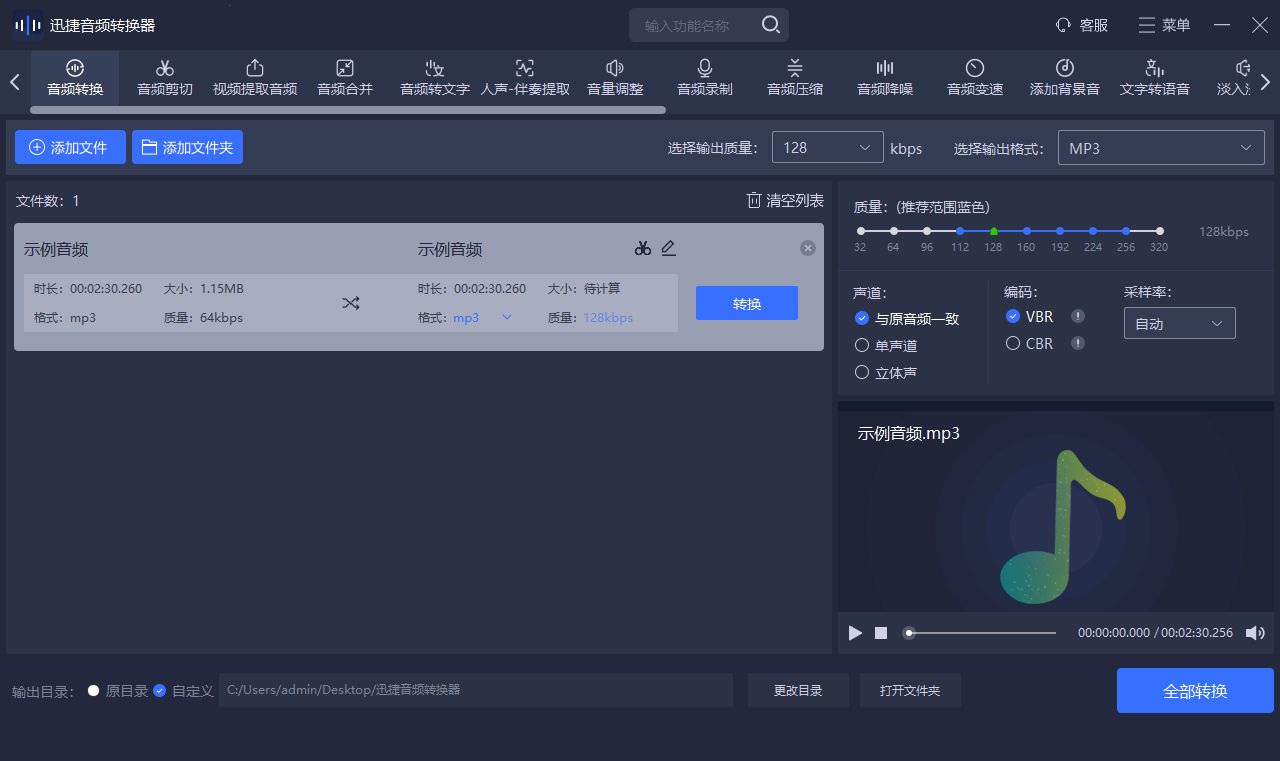Viewport: 1280px width, 761px height.
Task: Open the 音频降噪 noise reduction tool
Action: click(885, 78)
